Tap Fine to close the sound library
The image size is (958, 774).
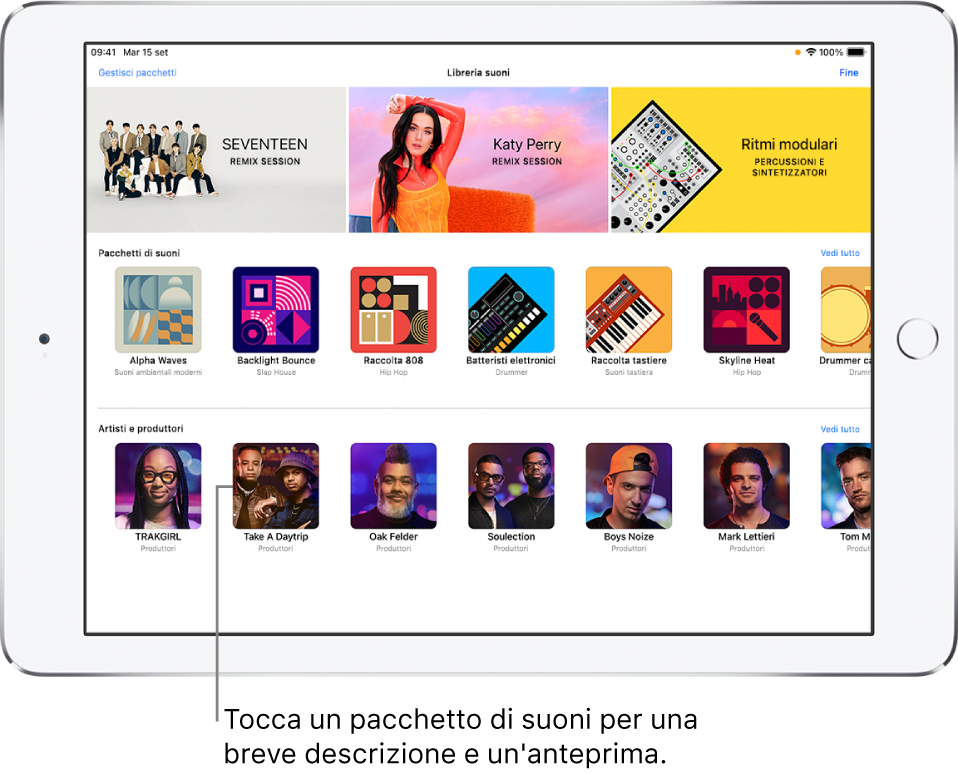pos(849,73)
